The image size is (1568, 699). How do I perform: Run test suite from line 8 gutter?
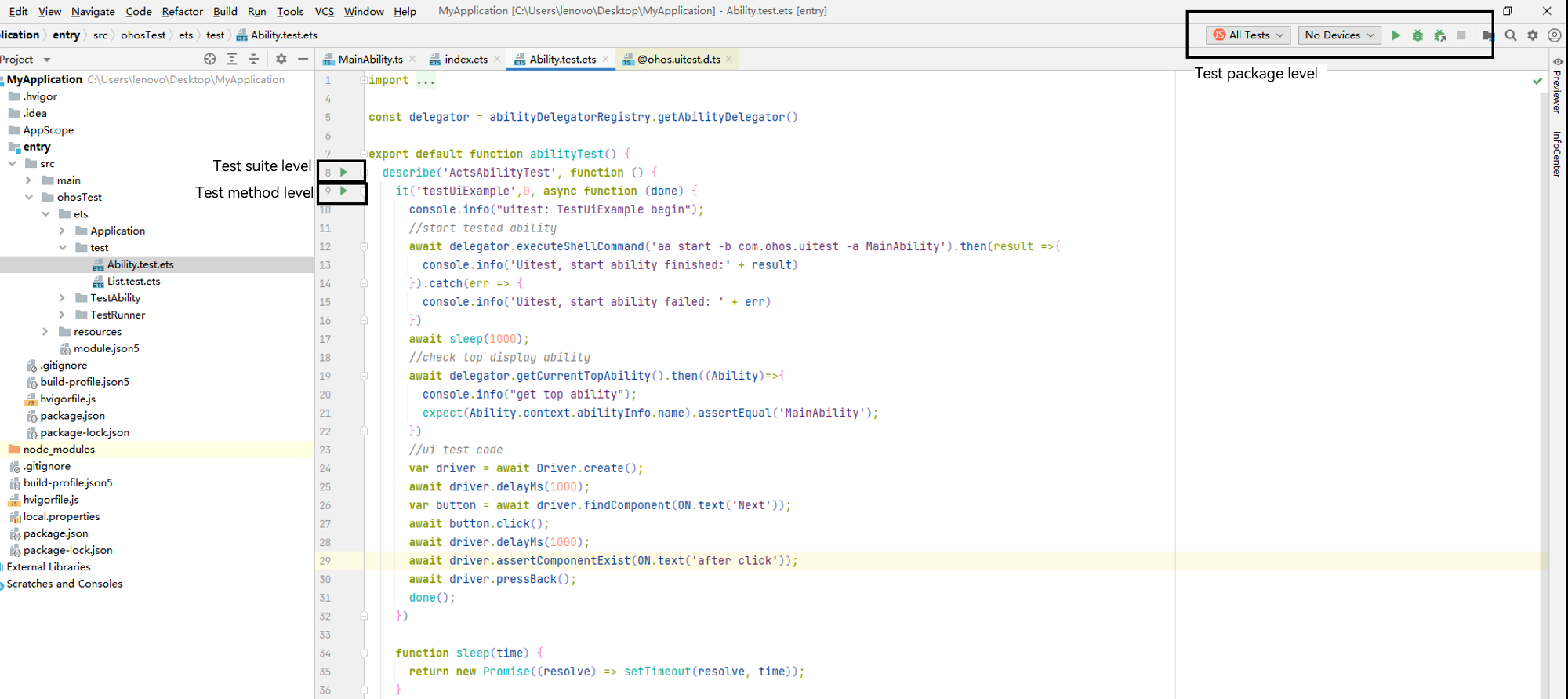(x=343, y=172)
